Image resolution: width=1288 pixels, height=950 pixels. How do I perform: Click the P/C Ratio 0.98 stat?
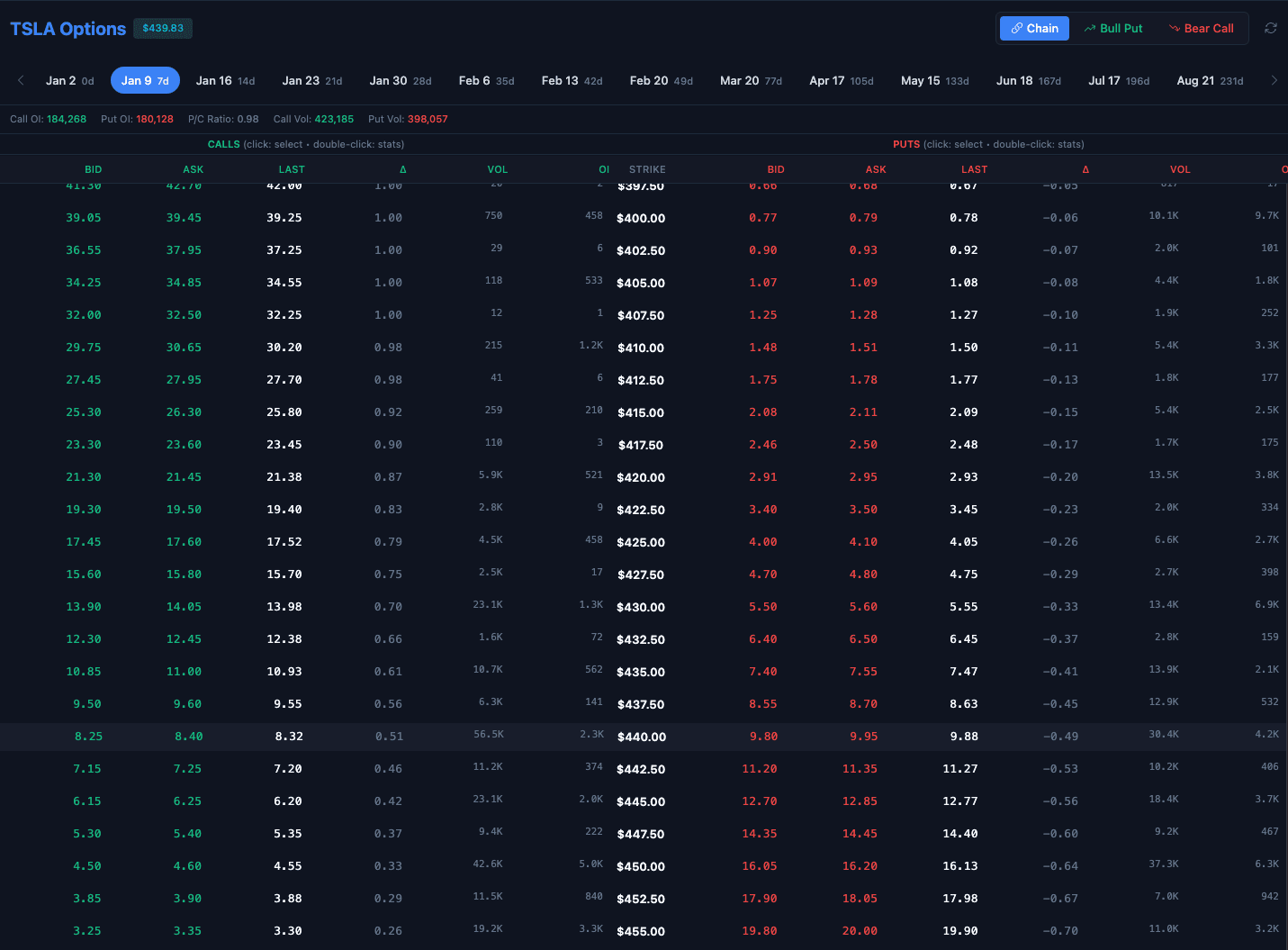(223, 119)
